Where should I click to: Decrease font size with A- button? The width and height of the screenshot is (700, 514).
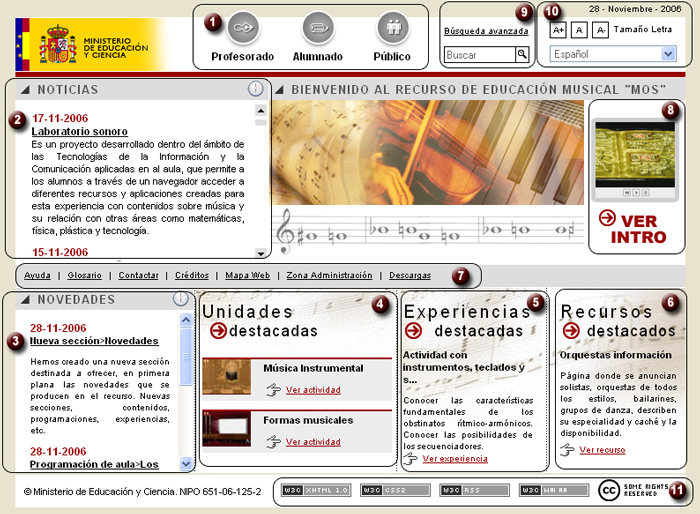tap(600, 30)
